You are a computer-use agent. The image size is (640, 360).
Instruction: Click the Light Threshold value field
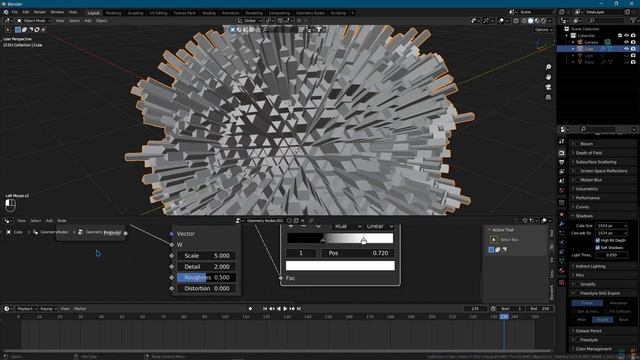tap(611, 255)
